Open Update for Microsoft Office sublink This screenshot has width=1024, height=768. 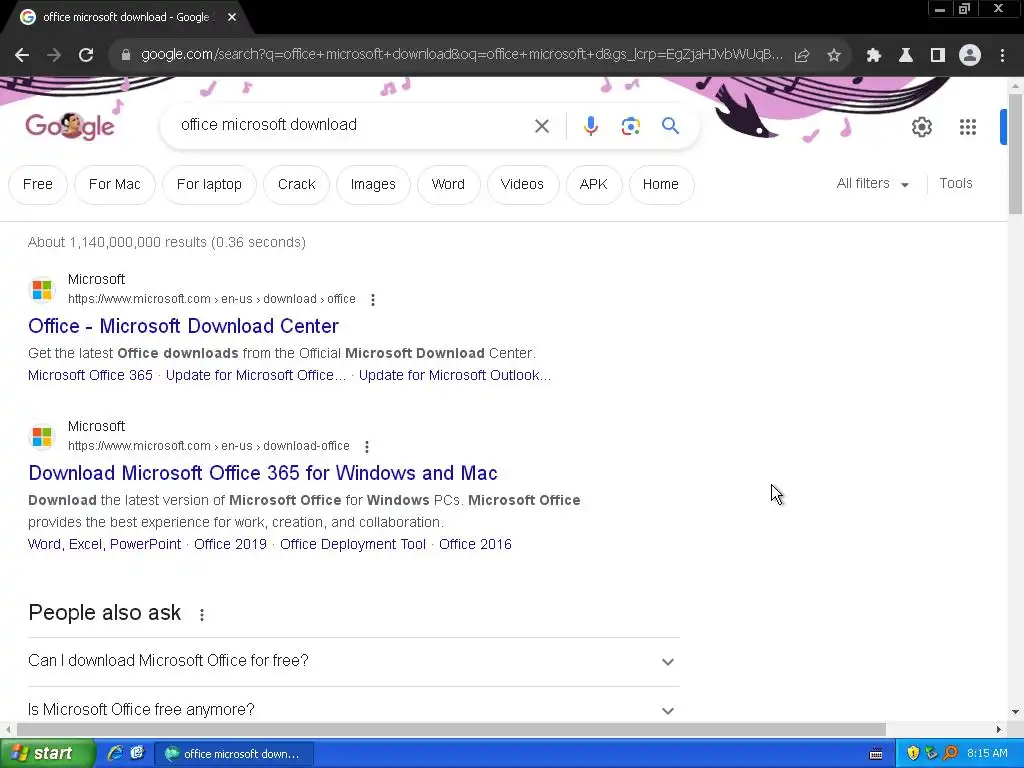click(256, 376)
